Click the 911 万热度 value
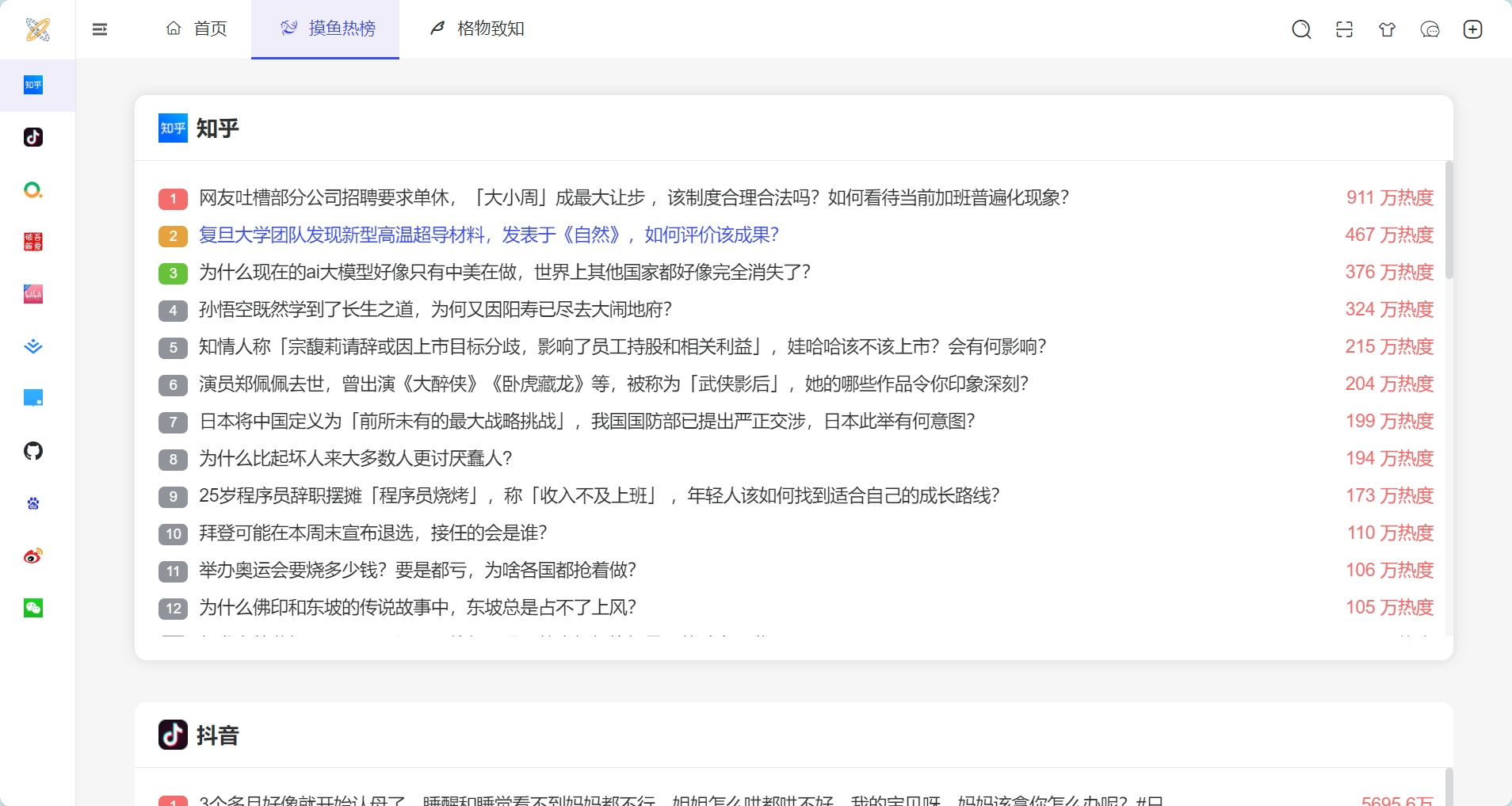The image size is (1512, 806). click(1390, 197)
